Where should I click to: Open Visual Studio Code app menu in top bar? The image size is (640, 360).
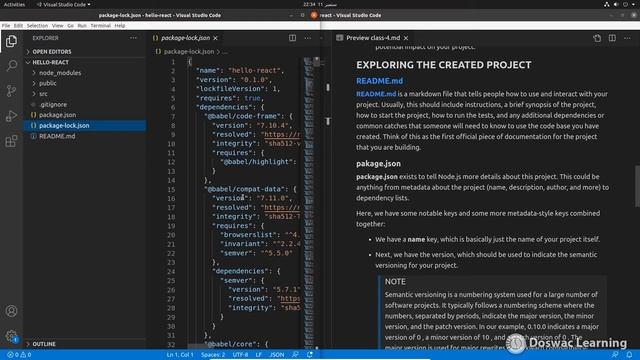pyautogui.click(x=64, y=4)
